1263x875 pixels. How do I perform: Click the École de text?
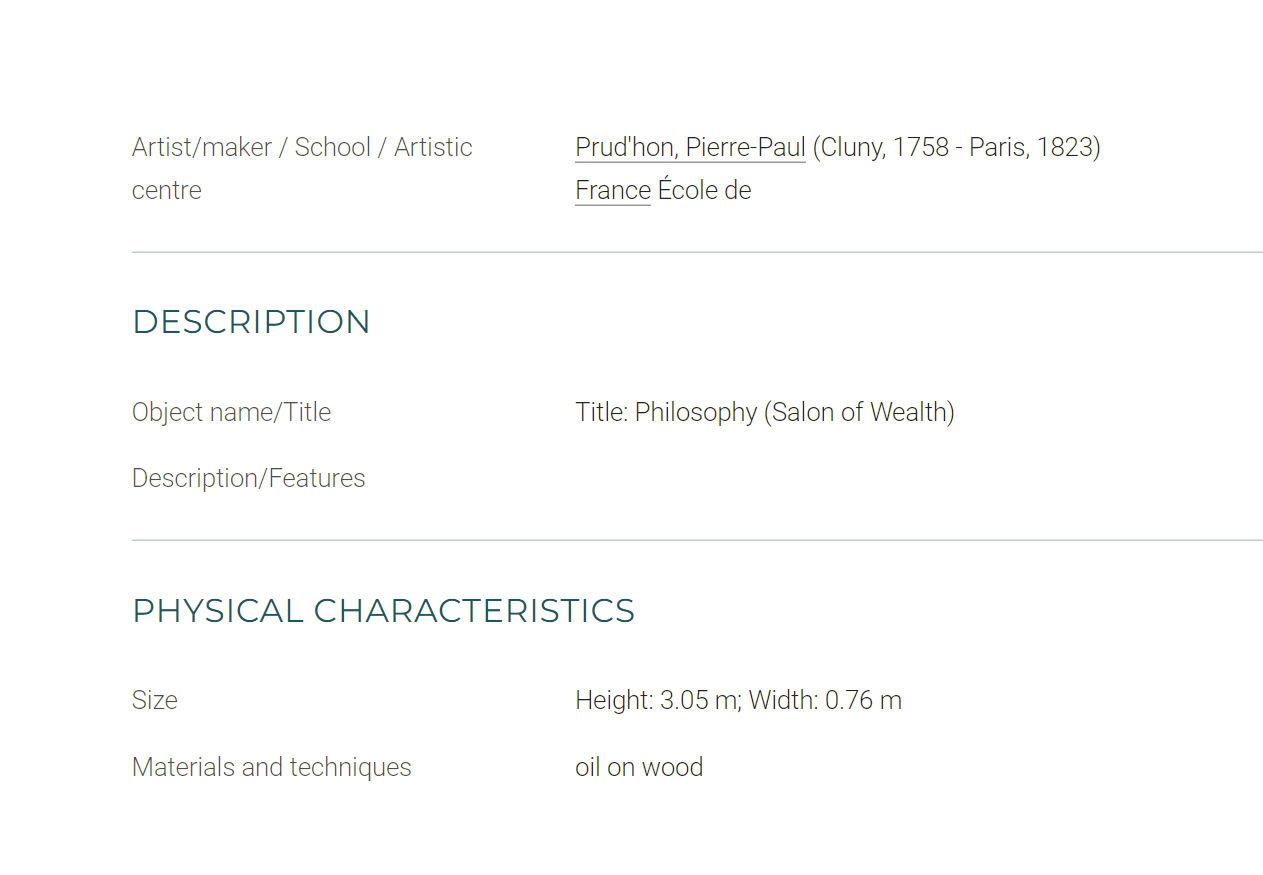point(704,190)
